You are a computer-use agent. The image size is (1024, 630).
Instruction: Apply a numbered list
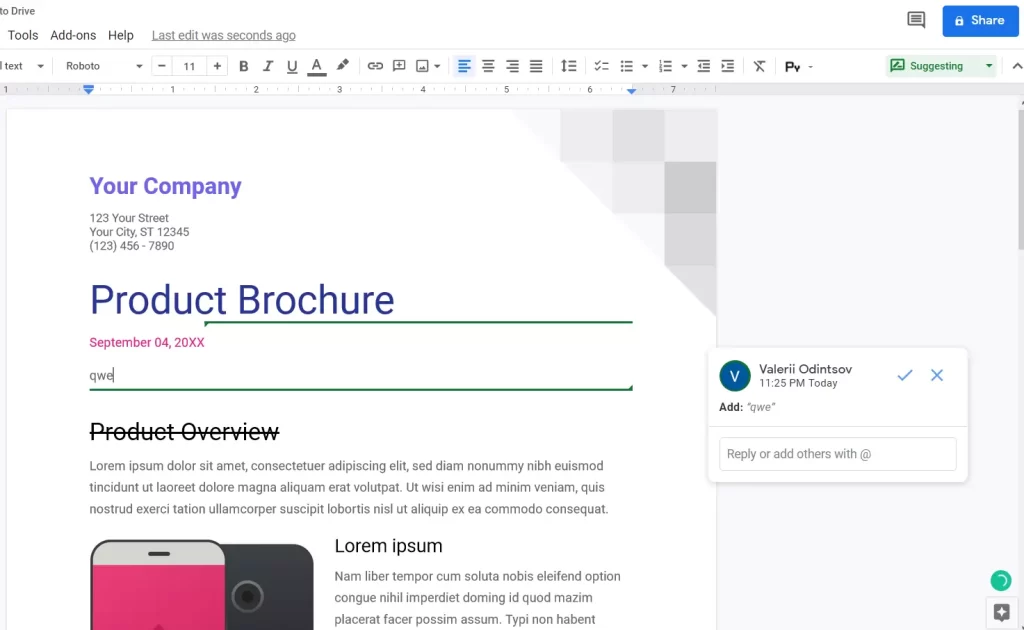coord(665,66)
